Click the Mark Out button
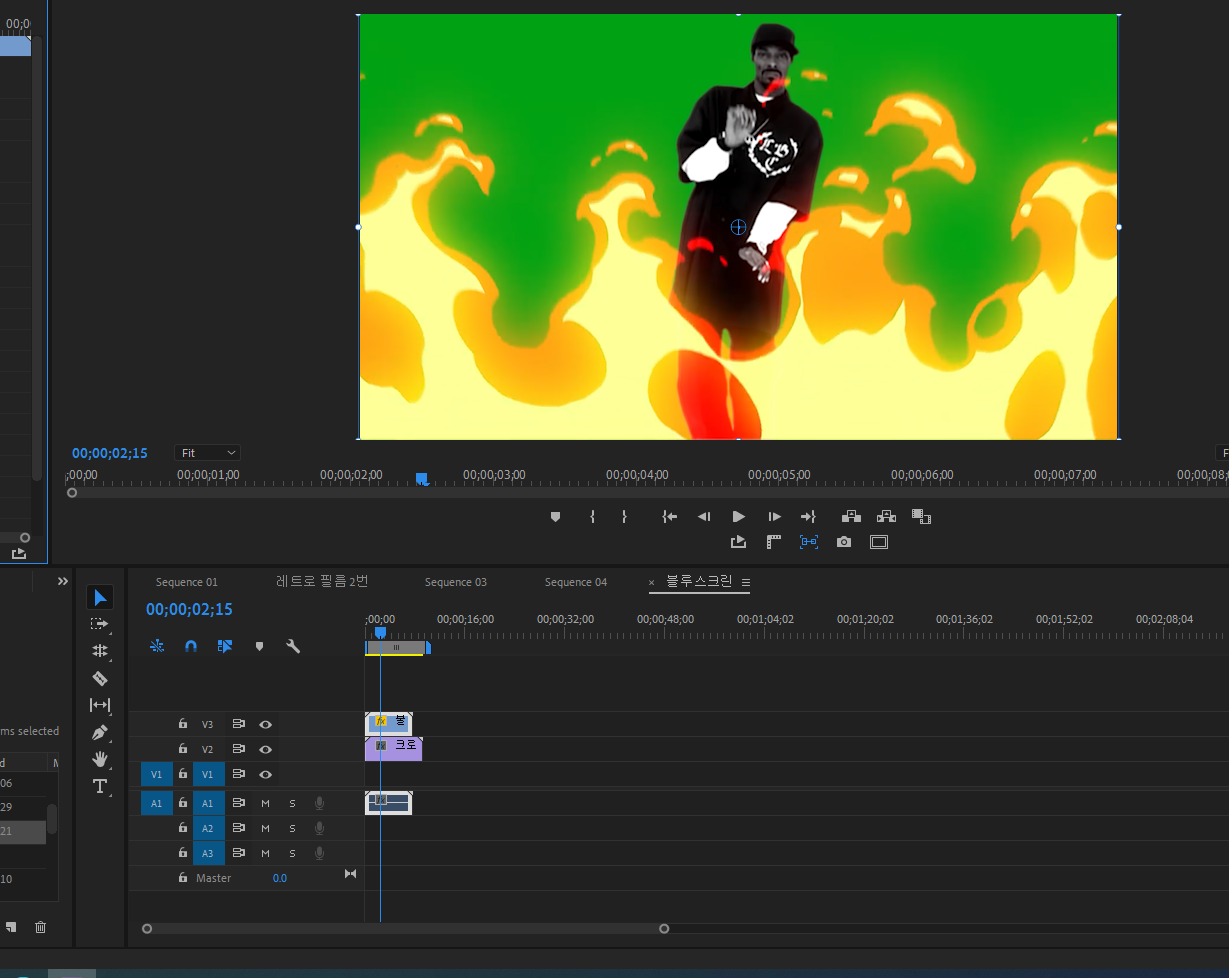Screen dimensions: 1229x978 click(x=624, y=517)
